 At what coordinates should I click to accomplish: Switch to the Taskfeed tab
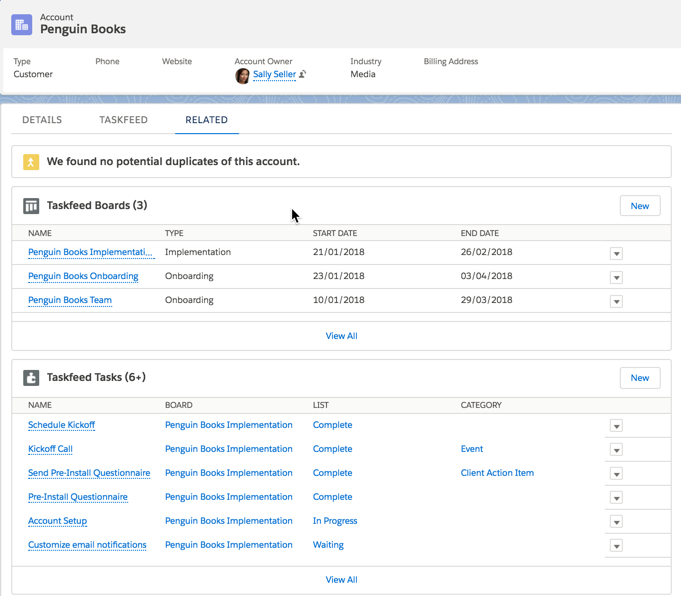click(123, 120)
